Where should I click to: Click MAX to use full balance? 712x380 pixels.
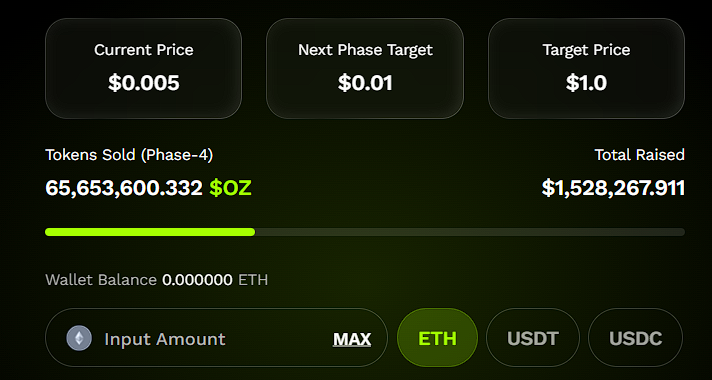352,339
